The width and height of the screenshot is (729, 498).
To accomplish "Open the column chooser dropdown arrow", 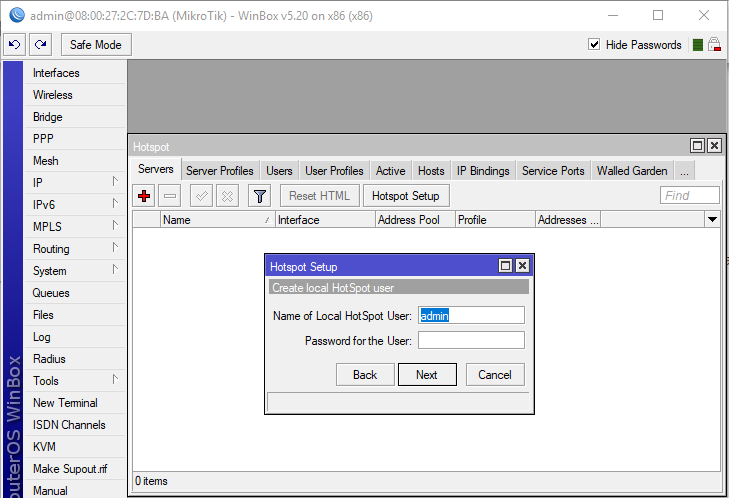I will click(712, 219).
